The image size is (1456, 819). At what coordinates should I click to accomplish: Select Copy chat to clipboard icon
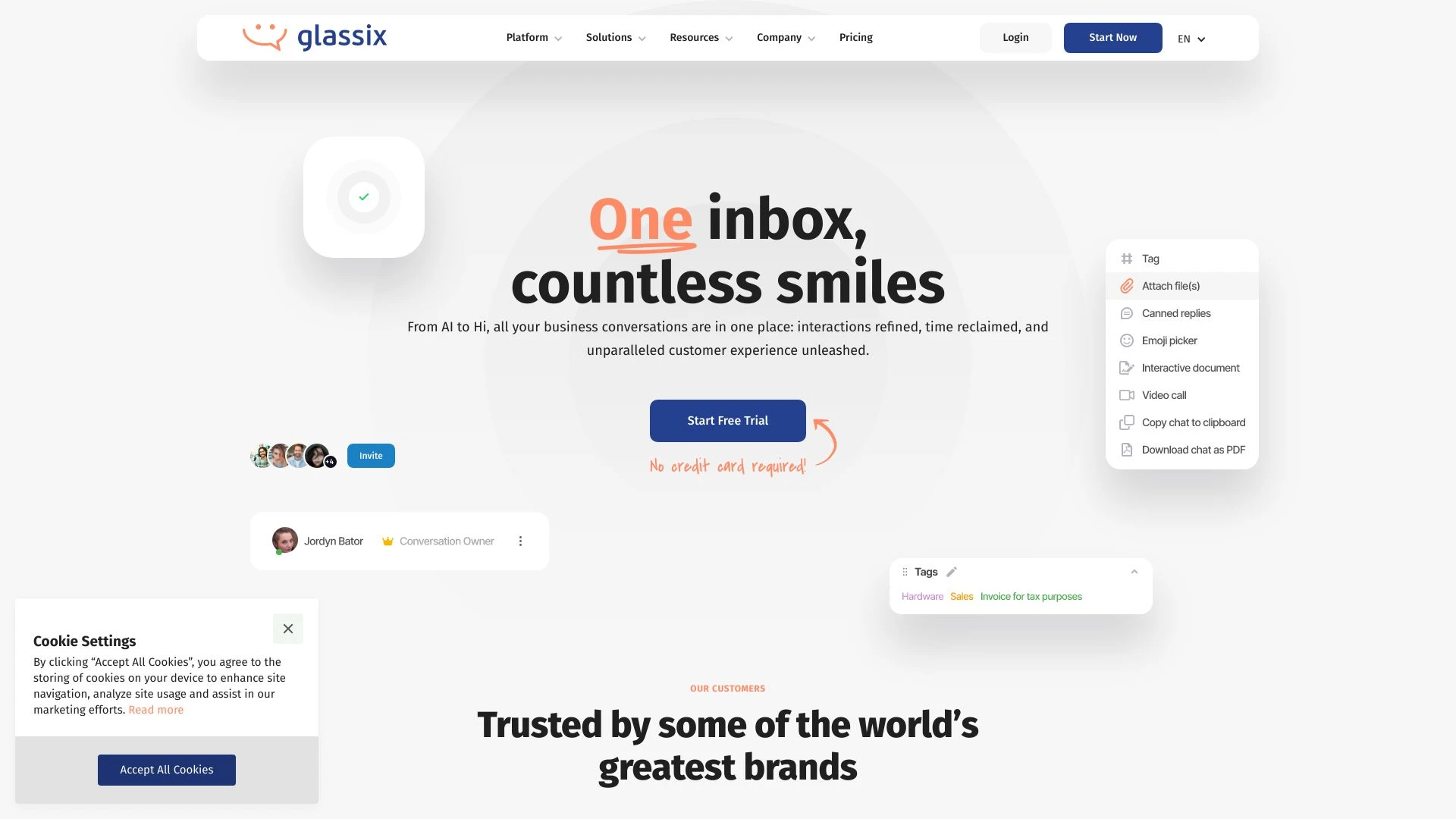pos(1126,422)
